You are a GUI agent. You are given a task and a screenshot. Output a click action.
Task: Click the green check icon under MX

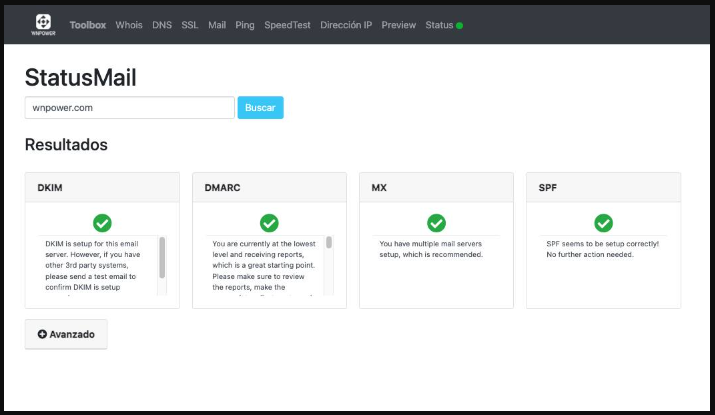(436, 223)
